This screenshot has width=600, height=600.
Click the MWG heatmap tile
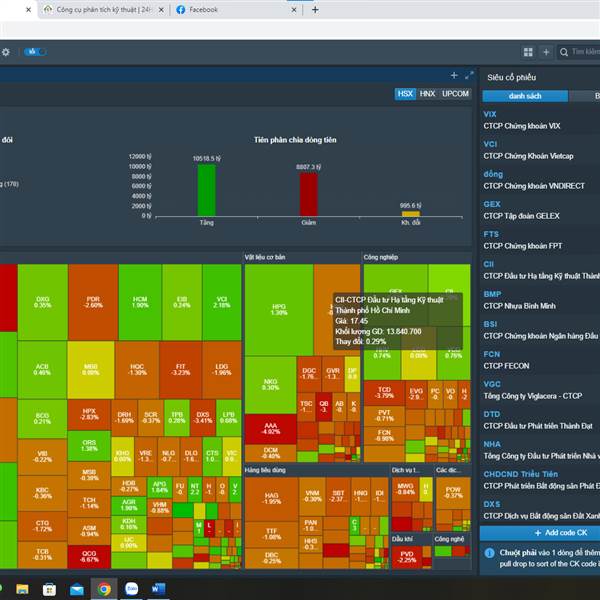click(x=405, y=489)
